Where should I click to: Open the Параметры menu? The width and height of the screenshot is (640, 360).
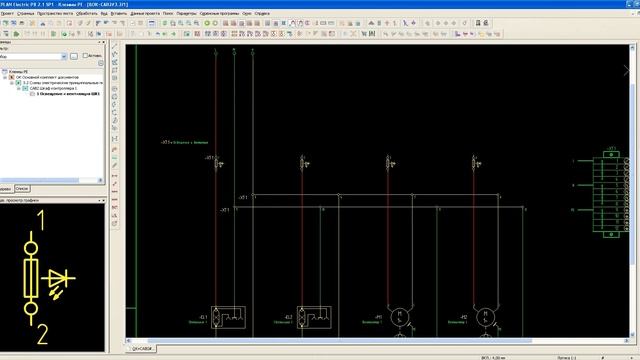tap(186, 13)
